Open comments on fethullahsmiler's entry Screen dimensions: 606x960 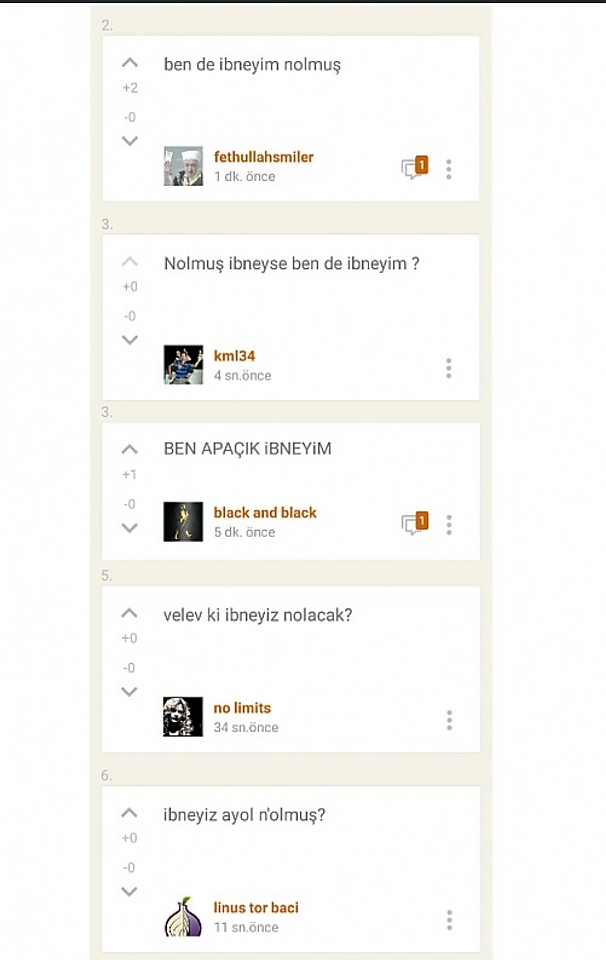click(414, 167)
